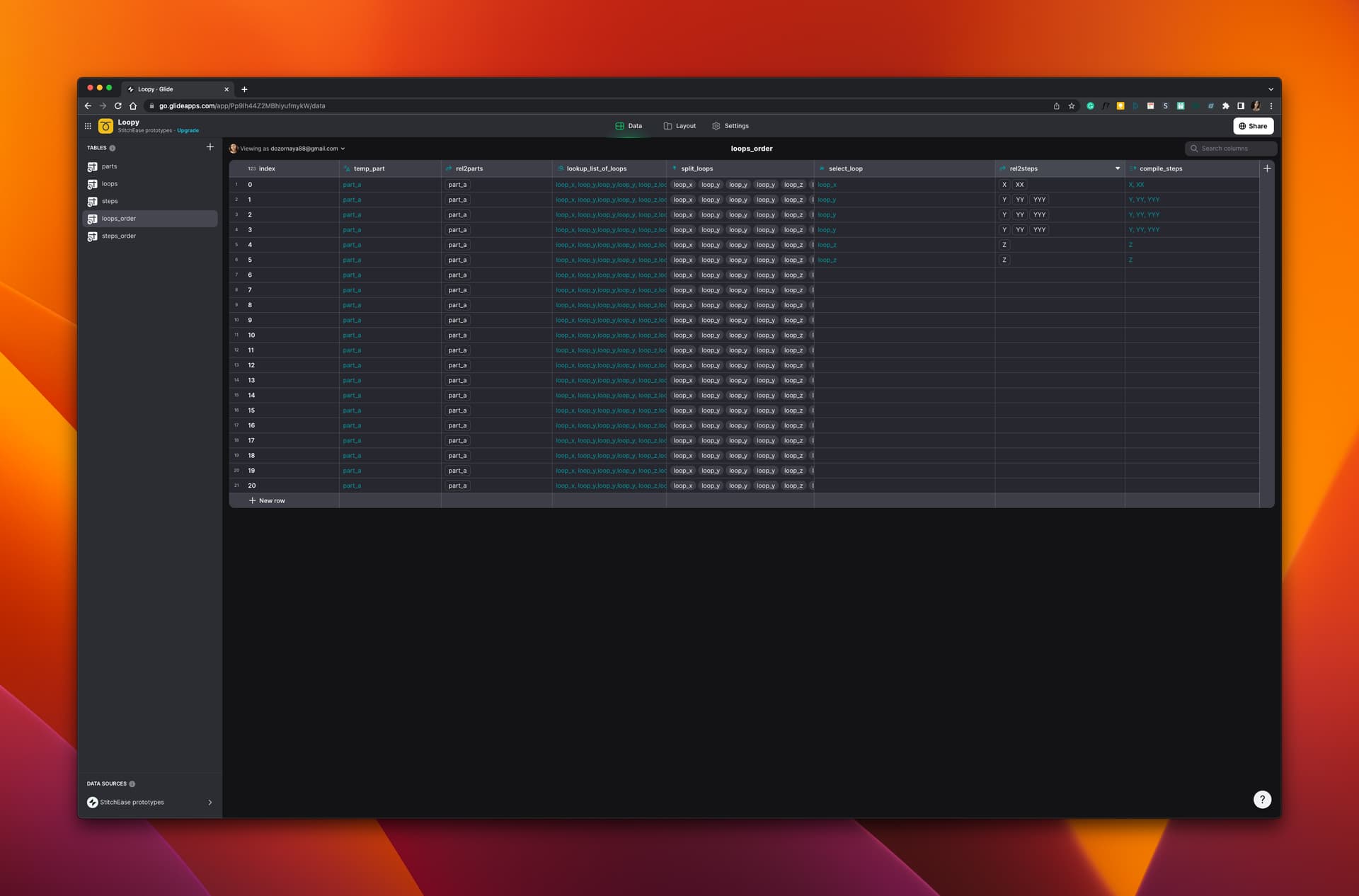Viewport: 1359px width, 896px height.
Task: Focus the Search columns field
Action: tap(1232, 149)
